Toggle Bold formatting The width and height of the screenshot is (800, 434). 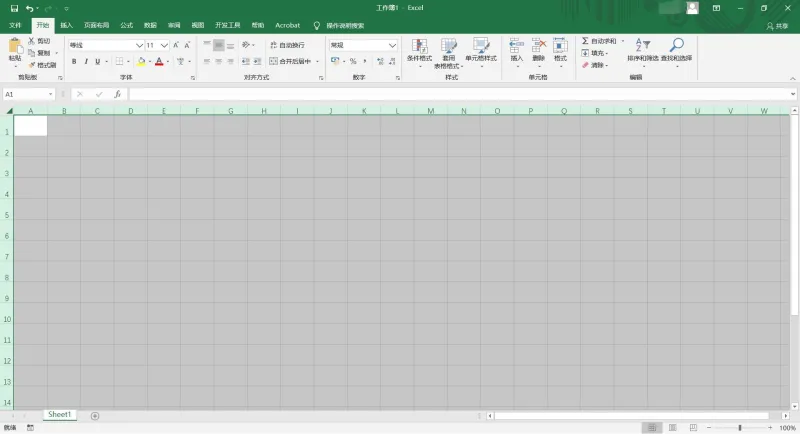(74, 61)
